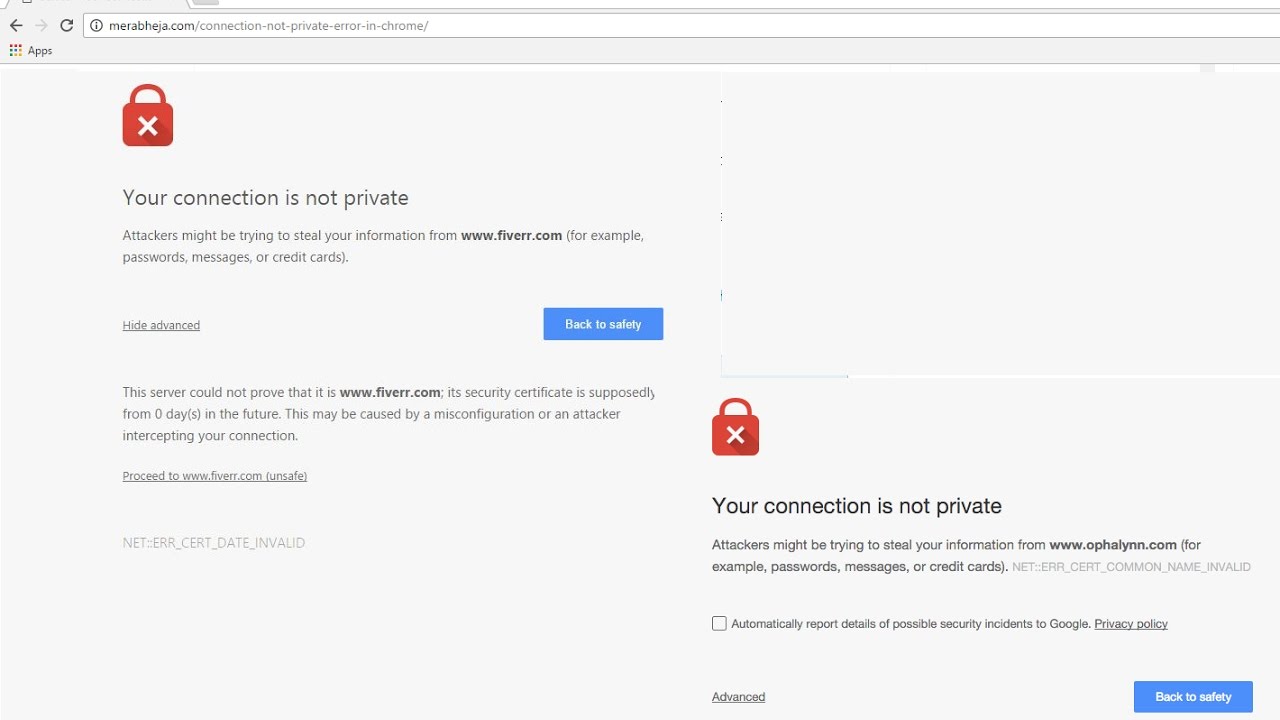Click the red lock icon above ophalynn warning
The height and width of the screenshot is (720, 1280).
point(735,427)
